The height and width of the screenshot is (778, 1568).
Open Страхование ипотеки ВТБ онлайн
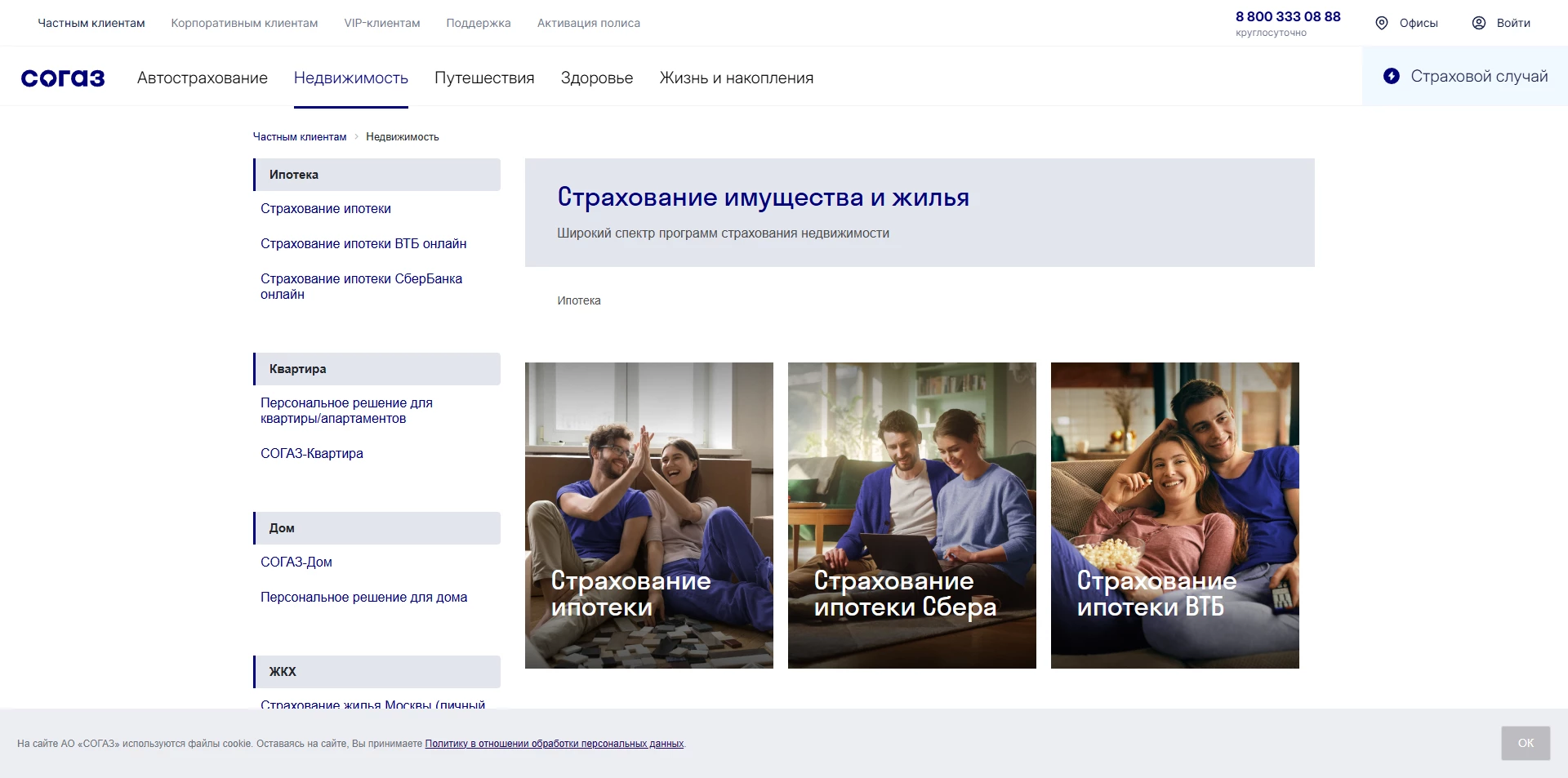(363, 243)
